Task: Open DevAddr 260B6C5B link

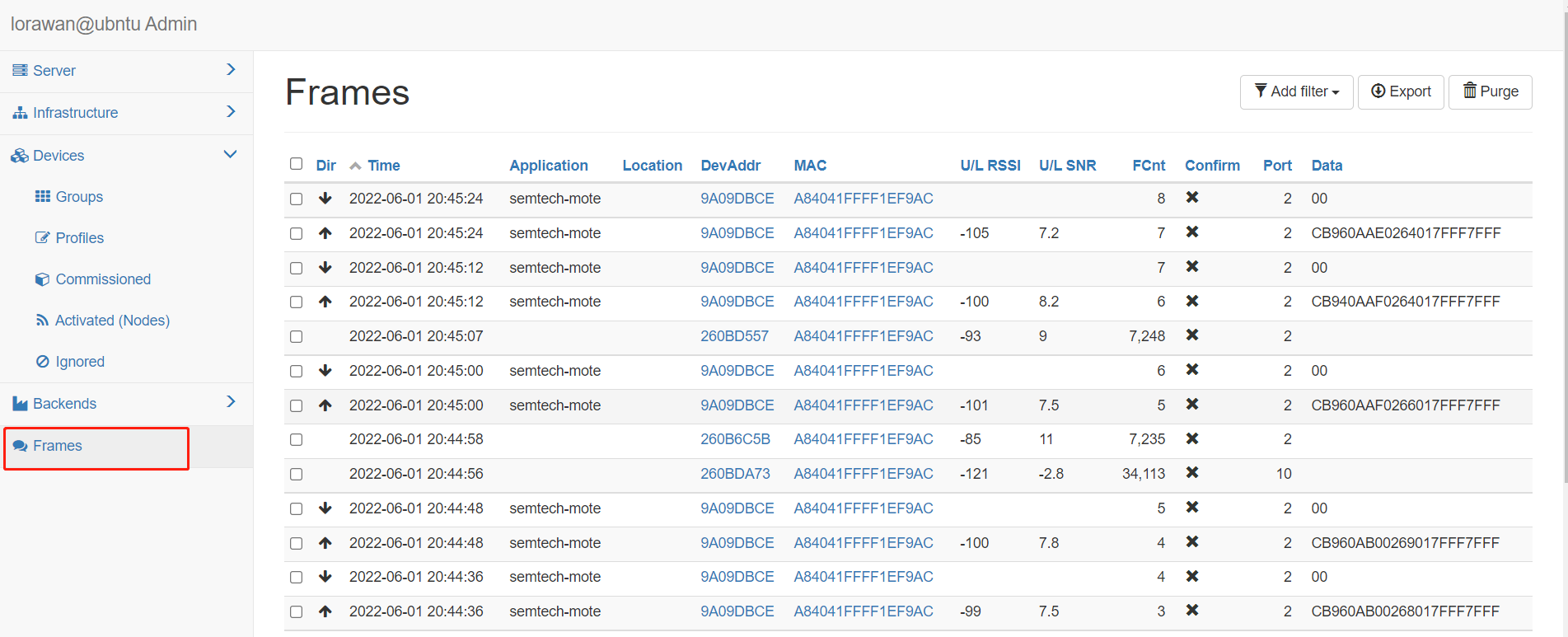Action: [x=735, y=439]
